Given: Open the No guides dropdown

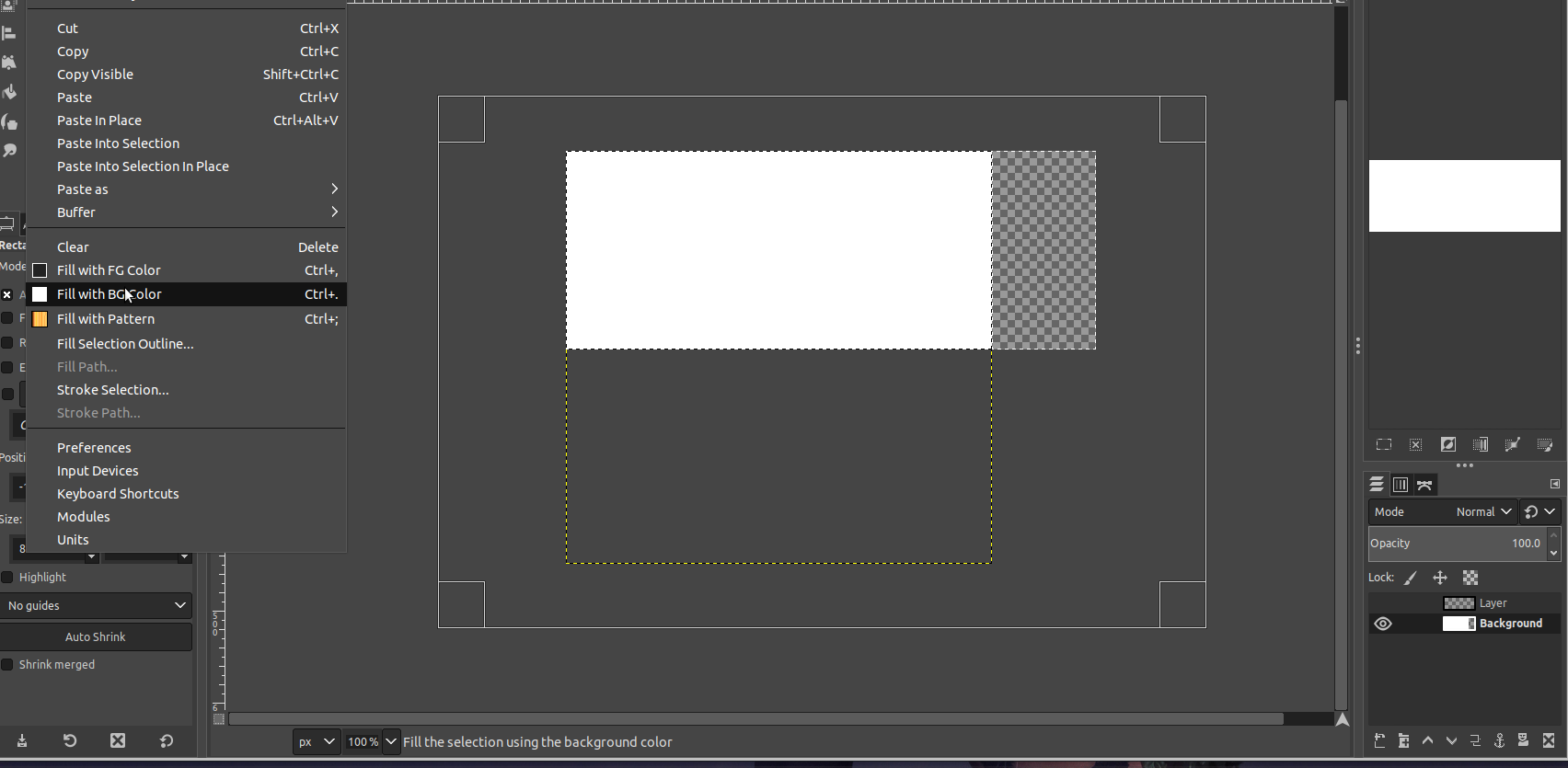Looking at the screenshot, I should coord(97,605).
